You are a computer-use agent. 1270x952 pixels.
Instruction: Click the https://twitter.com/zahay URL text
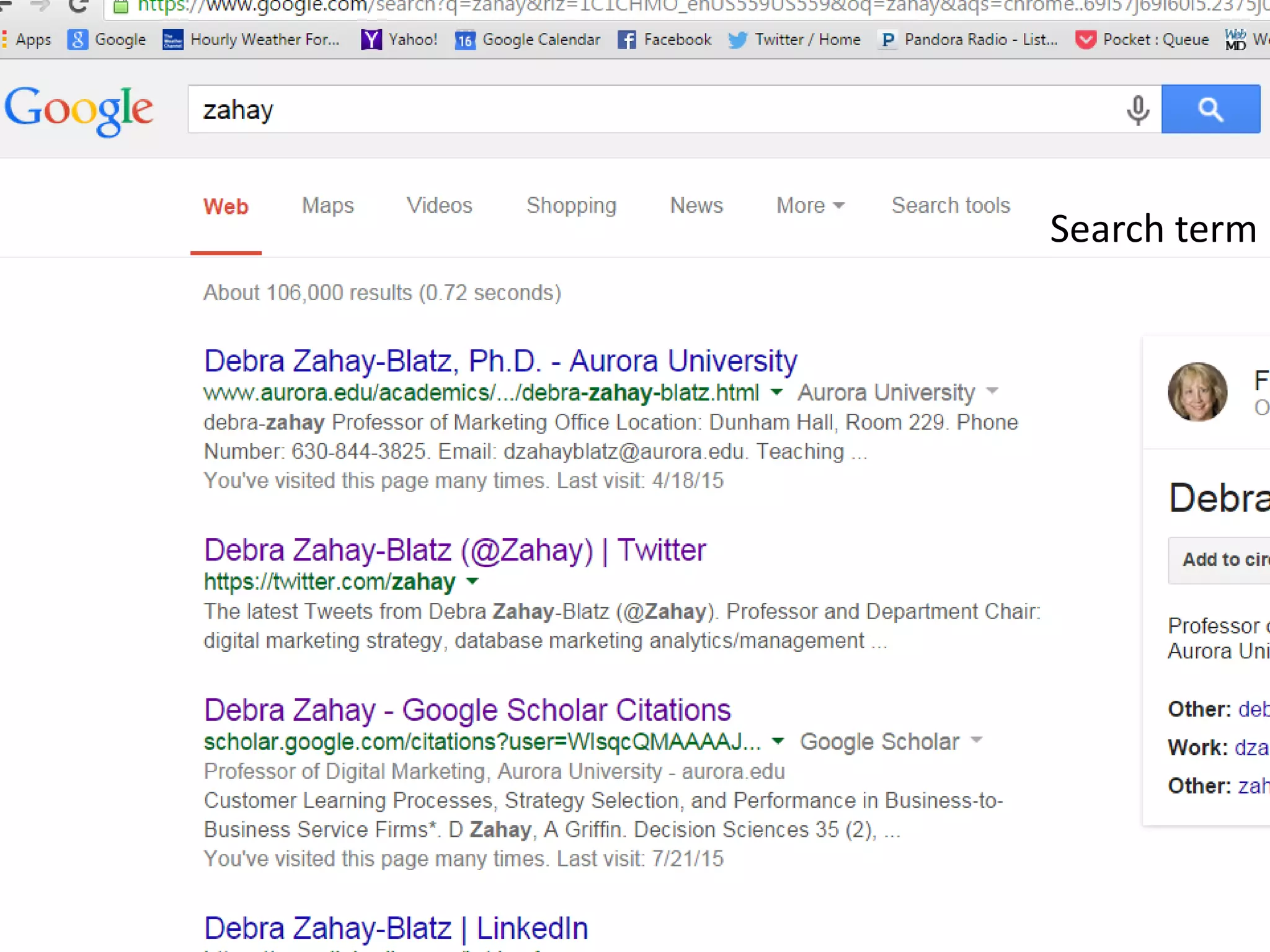(329, 581)
